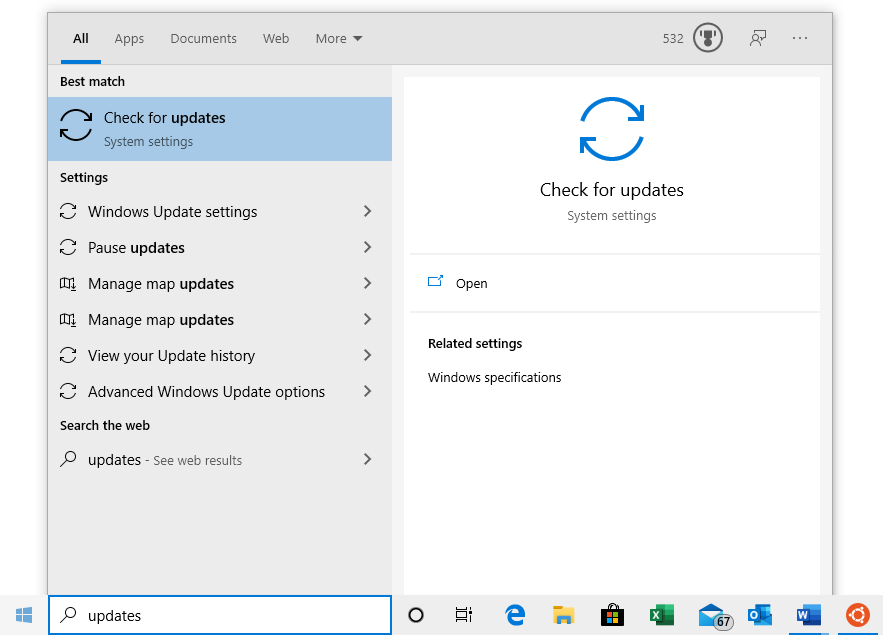Open Mail app with 67 badge
This screenshot has width=883, height=635.
711,615
